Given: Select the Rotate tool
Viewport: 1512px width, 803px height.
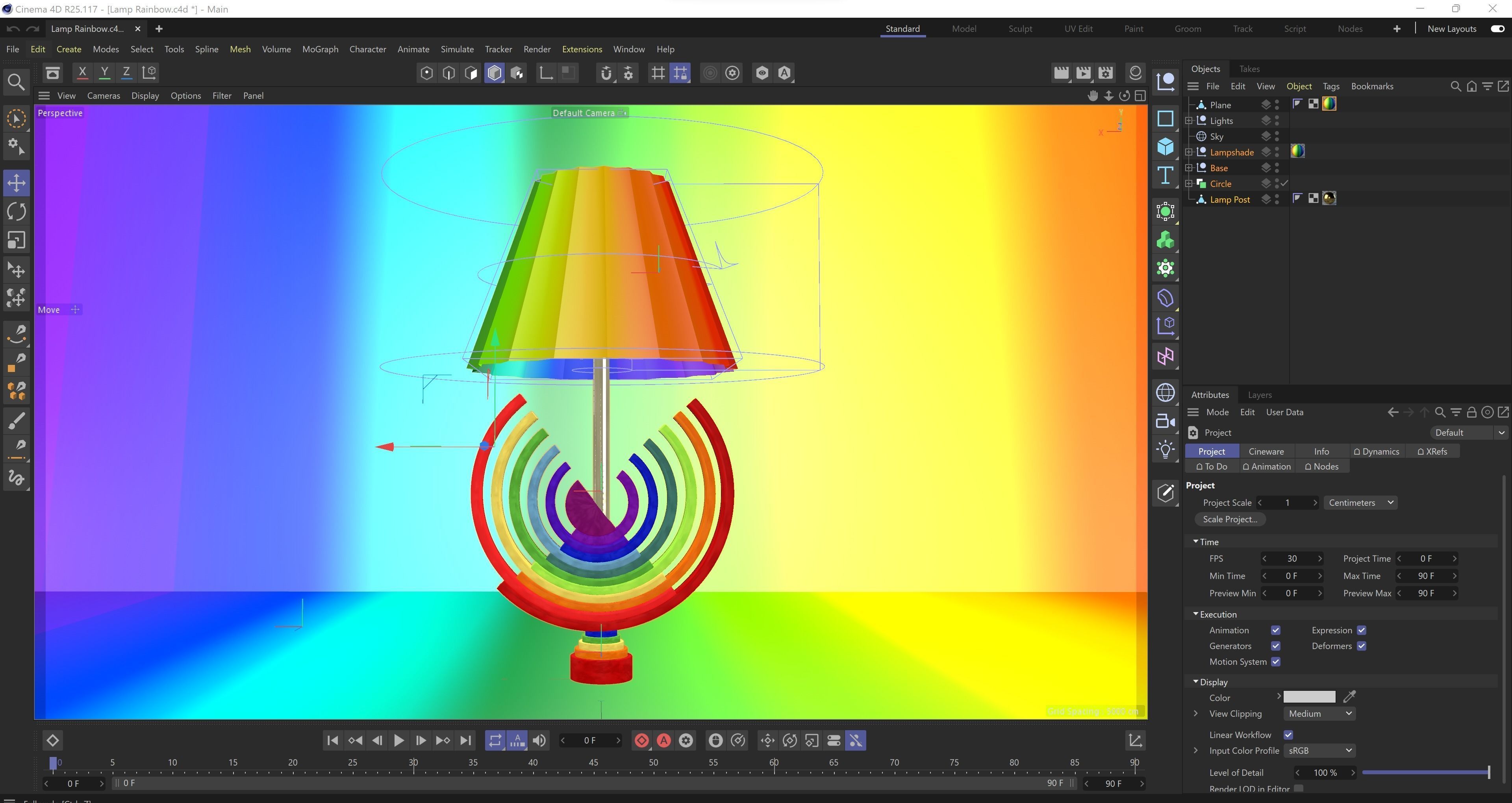Looking at the screenshot, I should (16, 211).
